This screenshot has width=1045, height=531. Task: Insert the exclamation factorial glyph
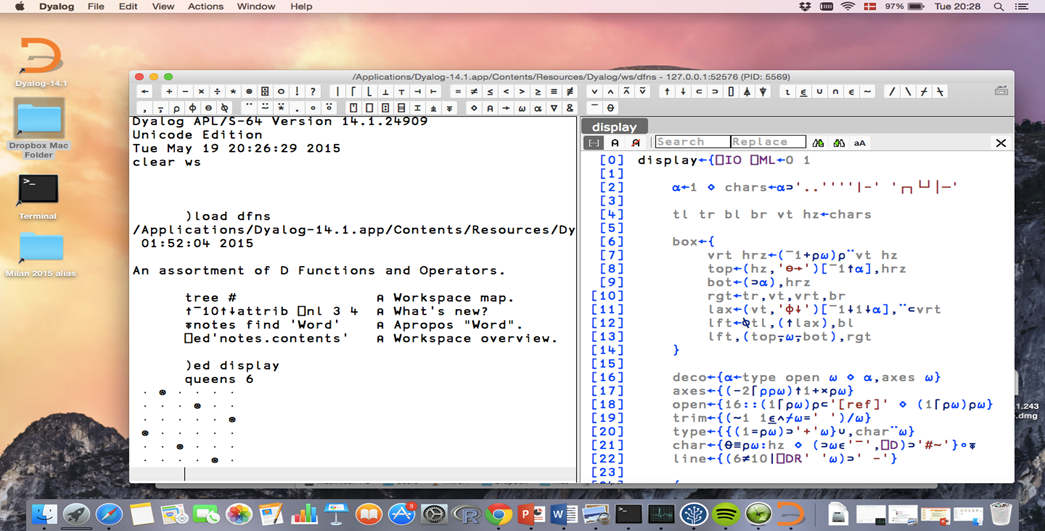[x=297, y=91]
